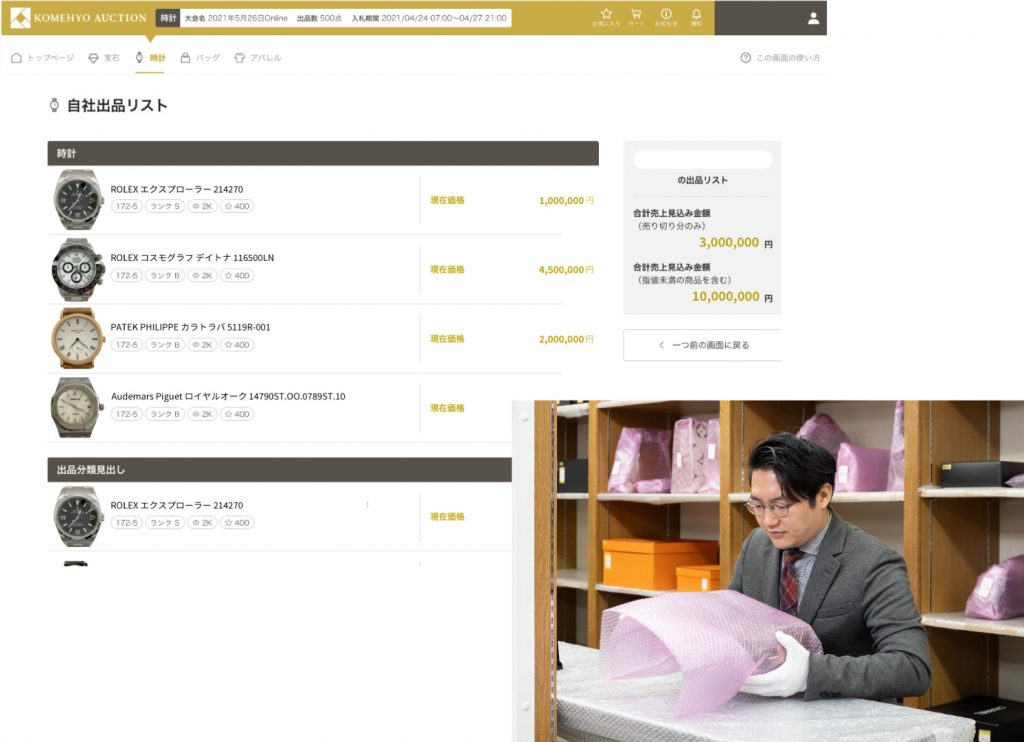Open the user account profile icon

813,18
